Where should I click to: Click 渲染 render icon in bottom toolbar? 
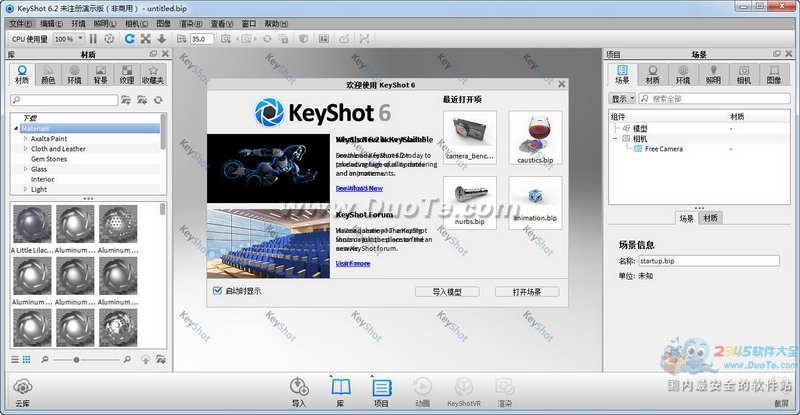click(x=505, y=392)
